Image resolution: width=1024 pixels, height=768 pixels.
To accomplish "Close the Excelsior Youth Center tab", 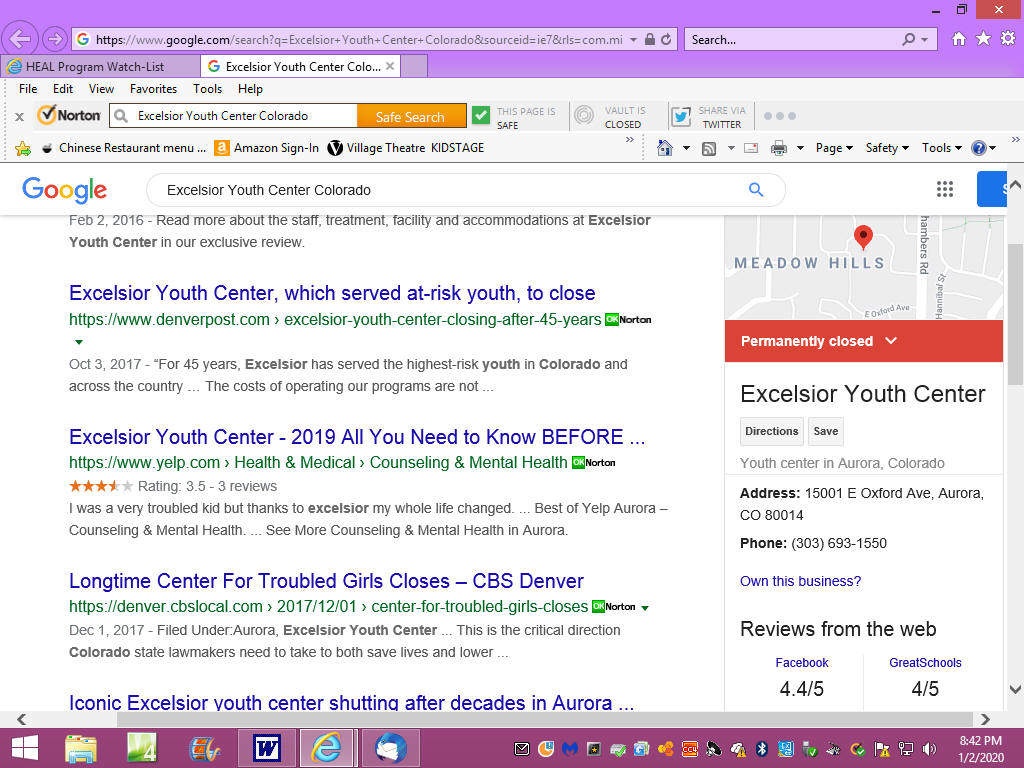I will 390,66.
